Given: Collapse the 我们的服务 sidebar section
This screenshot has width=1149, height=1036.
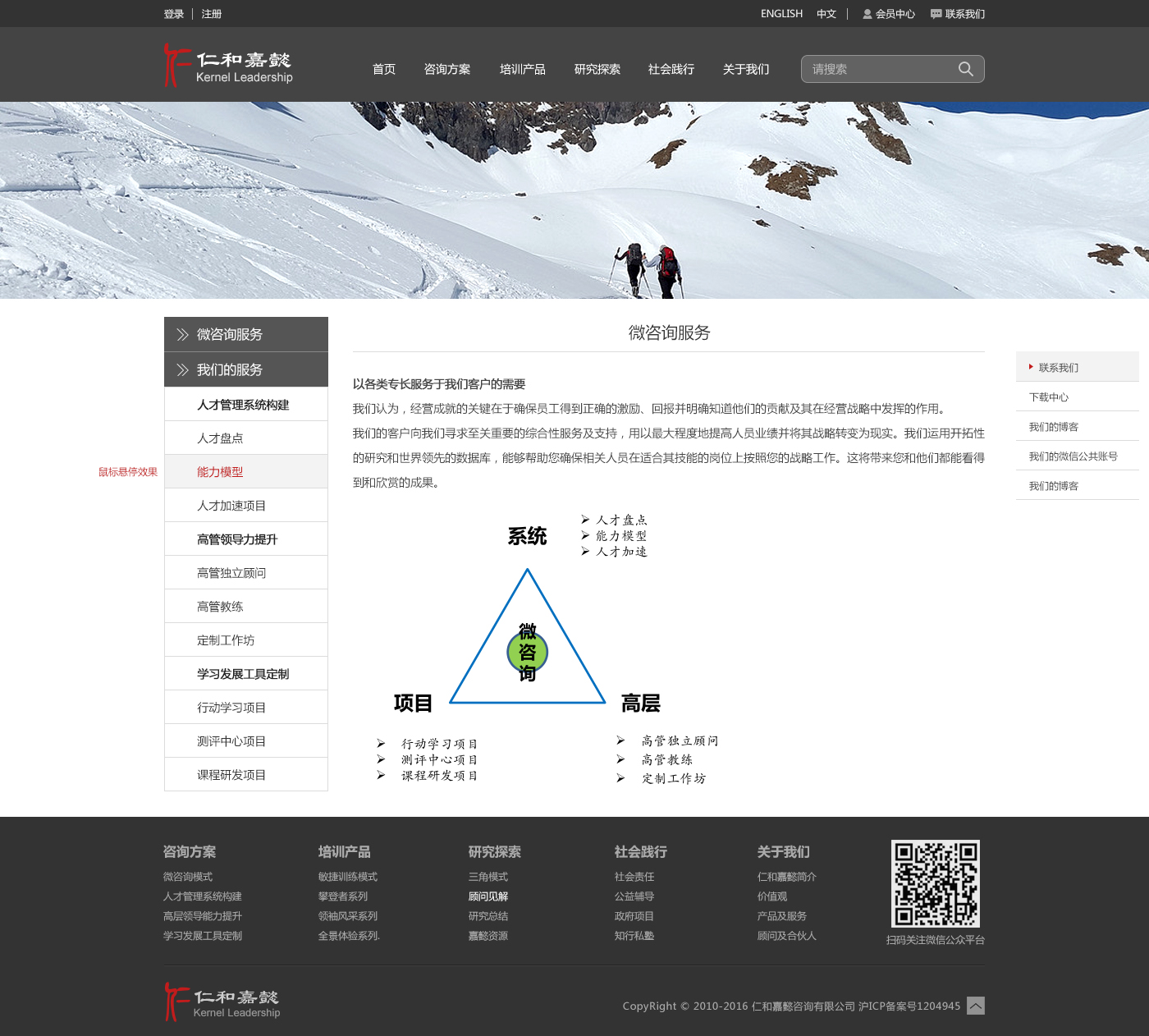Looking at the screenshot, I should coord(246,369).
